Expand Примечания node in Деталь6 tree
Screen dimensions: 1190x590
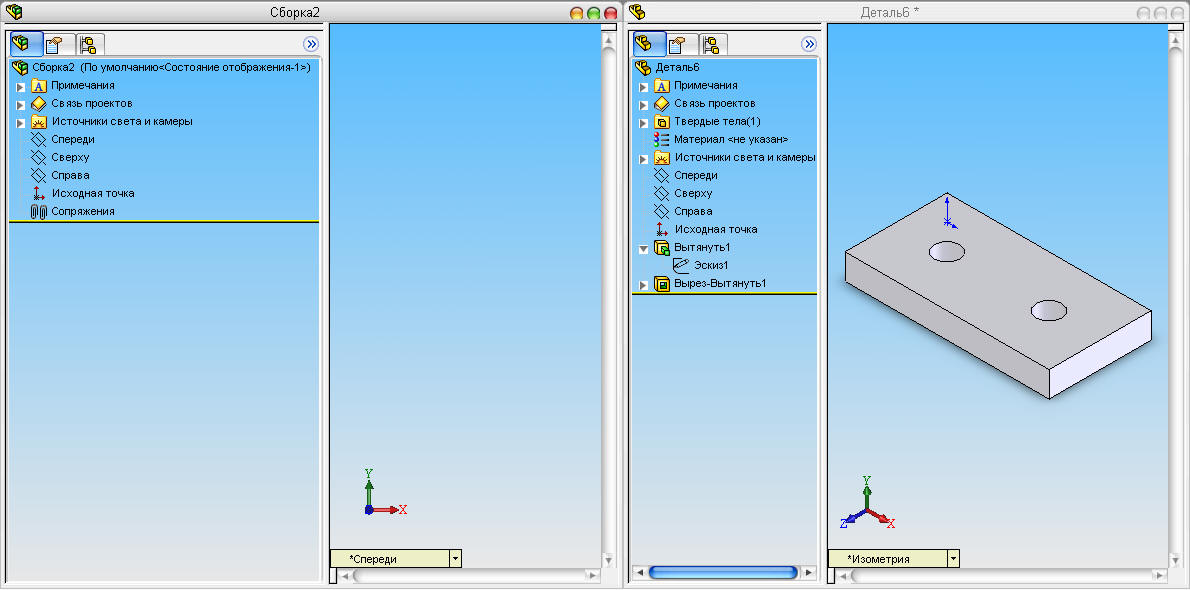pyautogui.click(x=644, y=87)
